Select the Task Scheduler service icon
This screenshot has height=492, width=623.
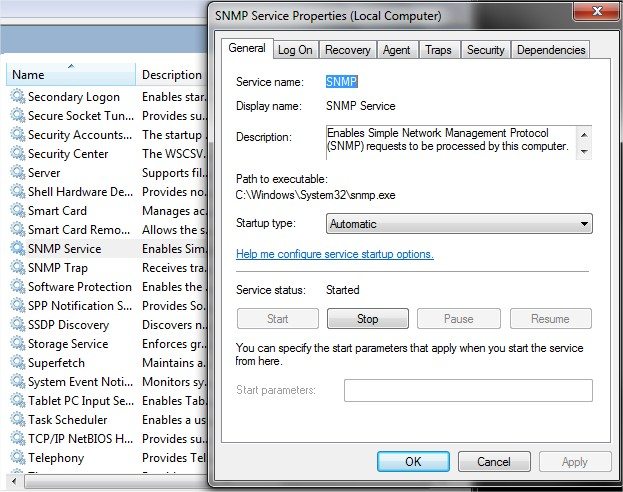pos(18,420)
